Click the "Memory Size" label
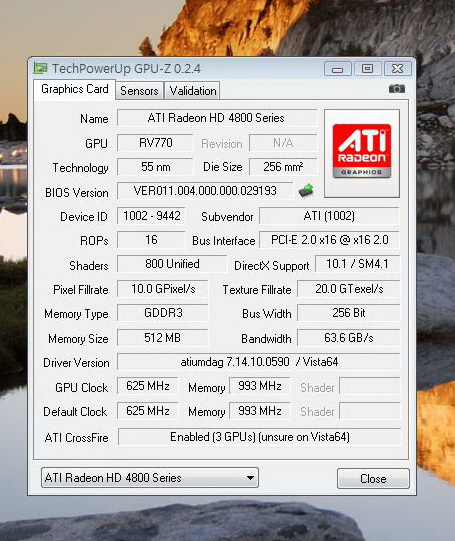 pyautogui.click(x=78, y=339)
